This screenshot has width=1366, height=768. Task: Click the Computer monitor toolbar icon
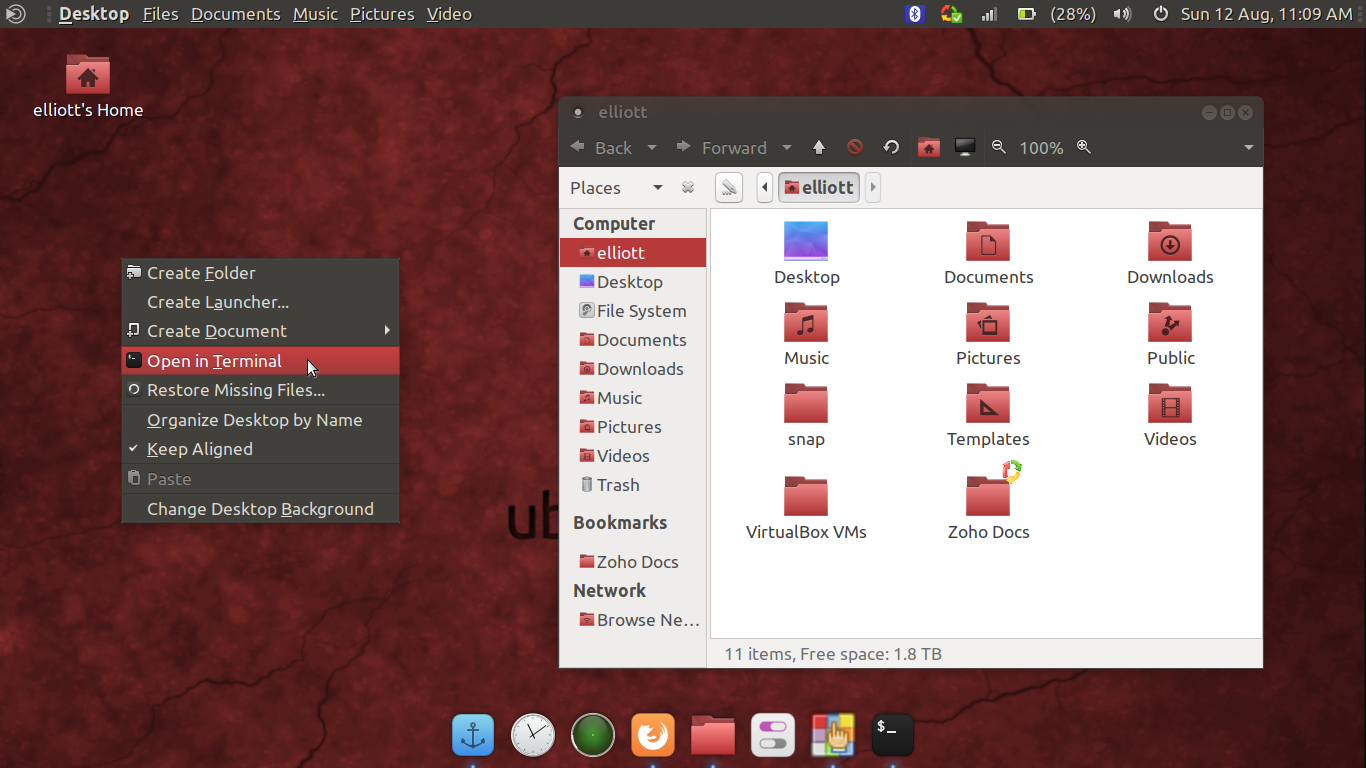click(x=965, y=147)
